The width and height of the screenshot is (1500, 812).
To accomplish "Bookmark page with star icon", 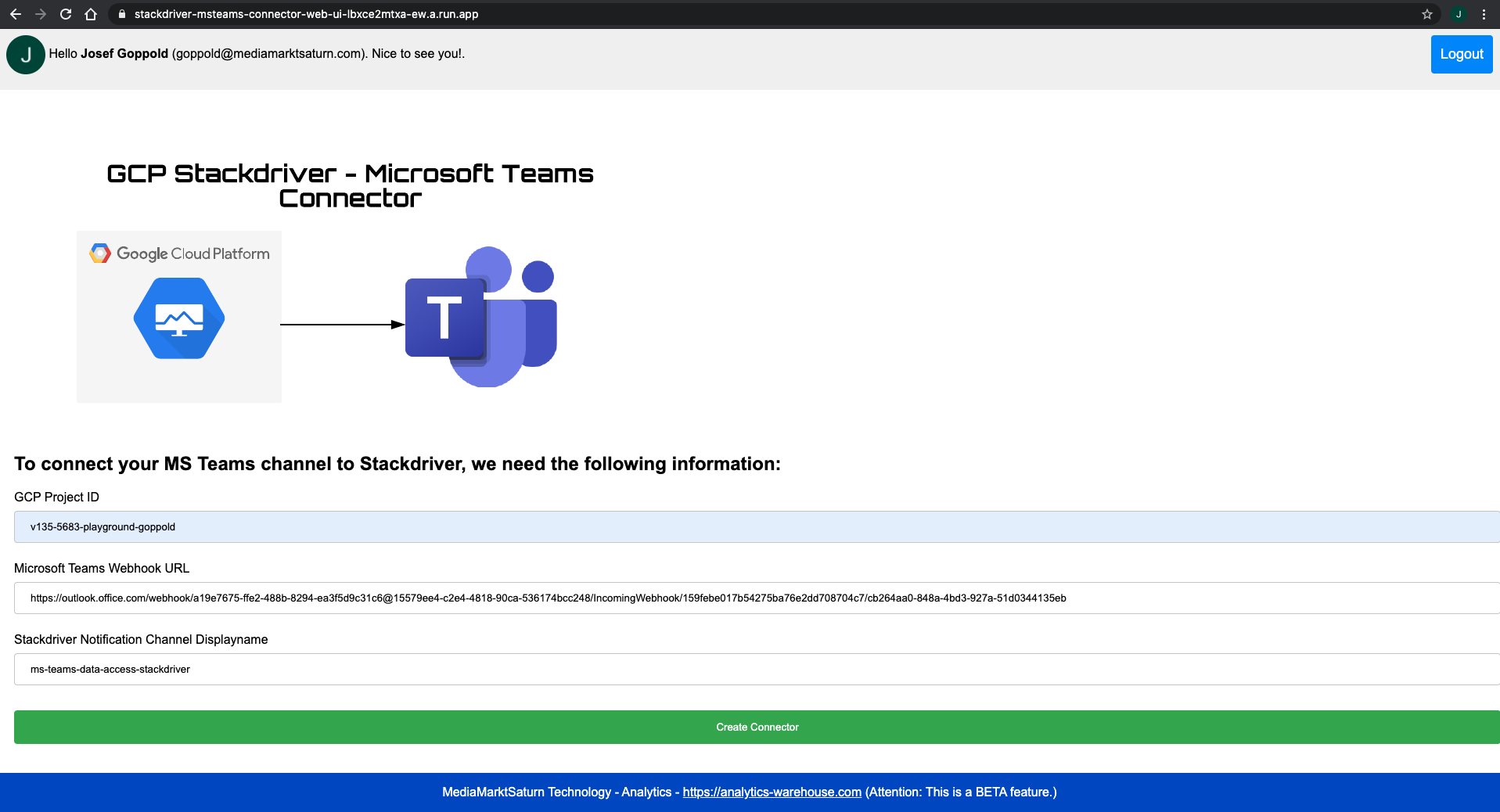I will 1427,14.
